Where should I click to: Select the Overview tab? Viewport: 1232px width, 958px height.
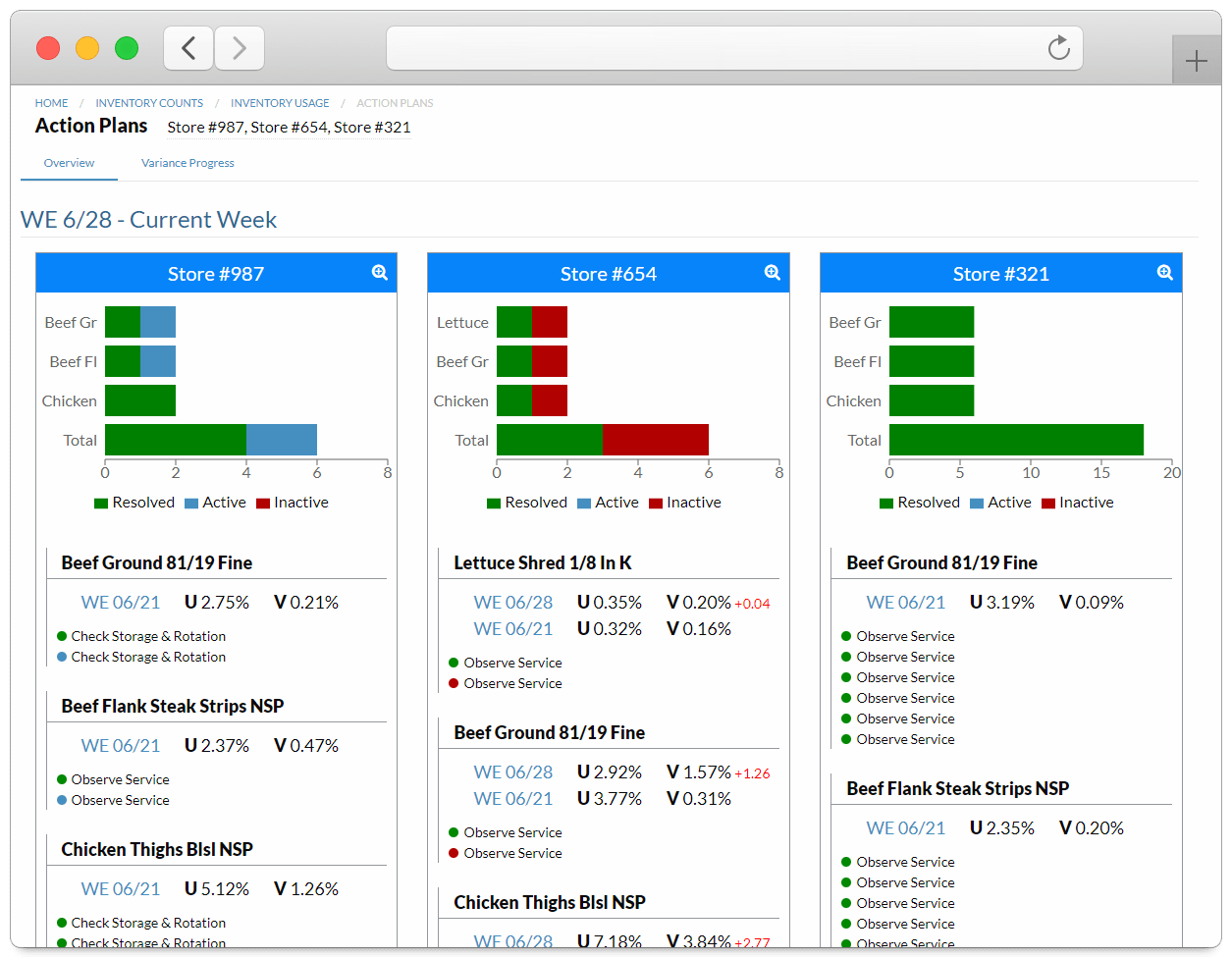pos(68,163)
